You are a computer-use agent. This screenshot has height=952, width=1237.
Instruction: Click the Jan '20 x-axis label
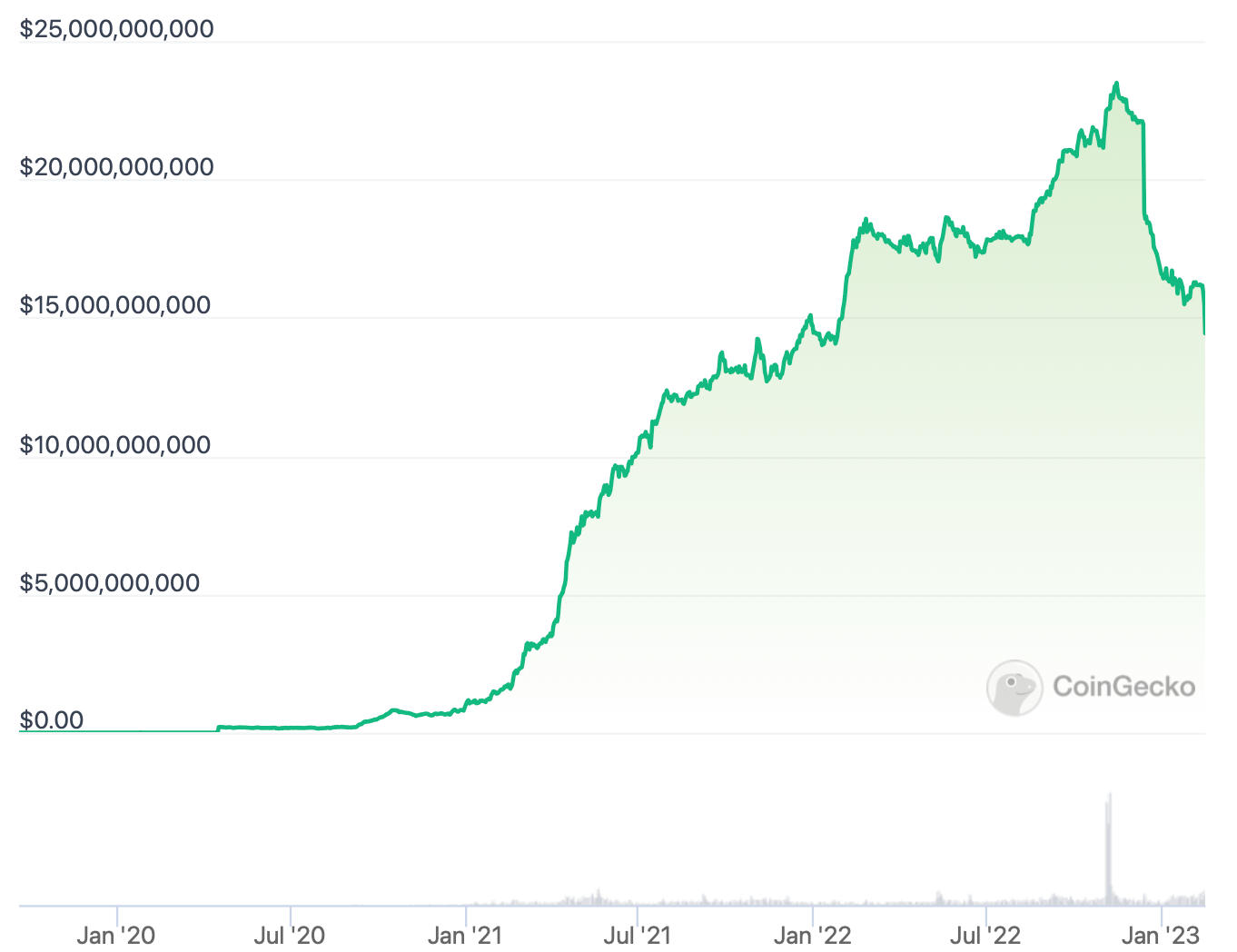(x=115, y=935)
